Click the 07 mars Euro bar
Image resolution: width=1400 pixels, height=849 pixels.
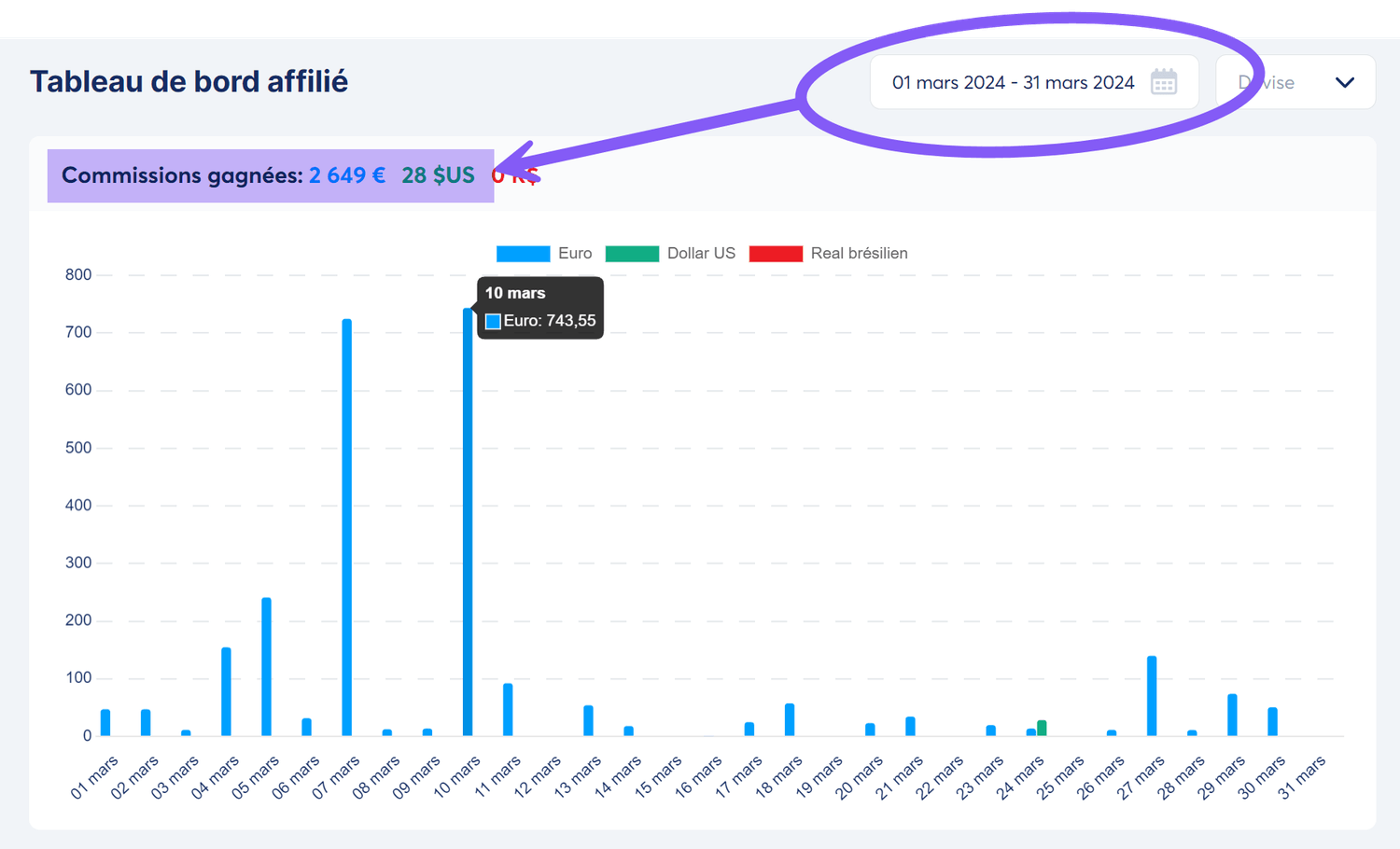click(347, 528)
